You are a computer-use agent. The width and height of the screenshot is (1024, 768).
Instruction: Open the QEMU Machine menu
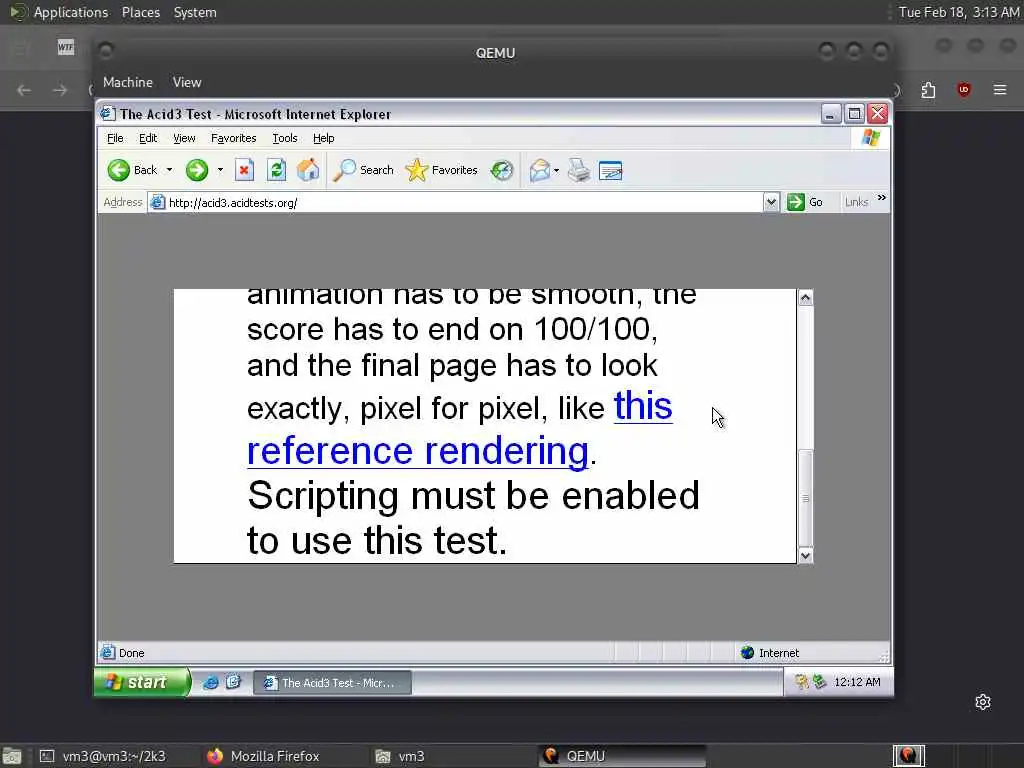pos(128,82)
